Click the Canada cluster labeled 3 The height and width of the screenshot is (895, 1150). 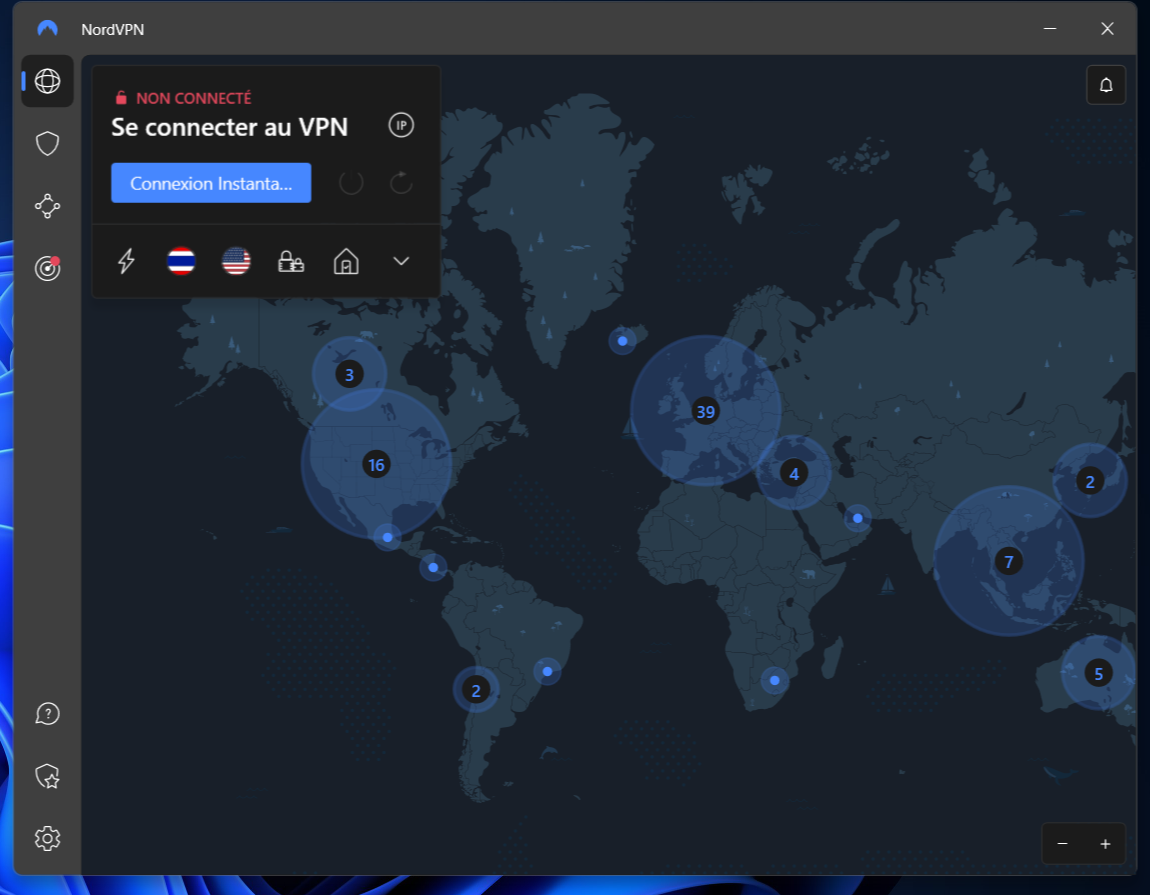pyautogui.click(x=349, y=375)
